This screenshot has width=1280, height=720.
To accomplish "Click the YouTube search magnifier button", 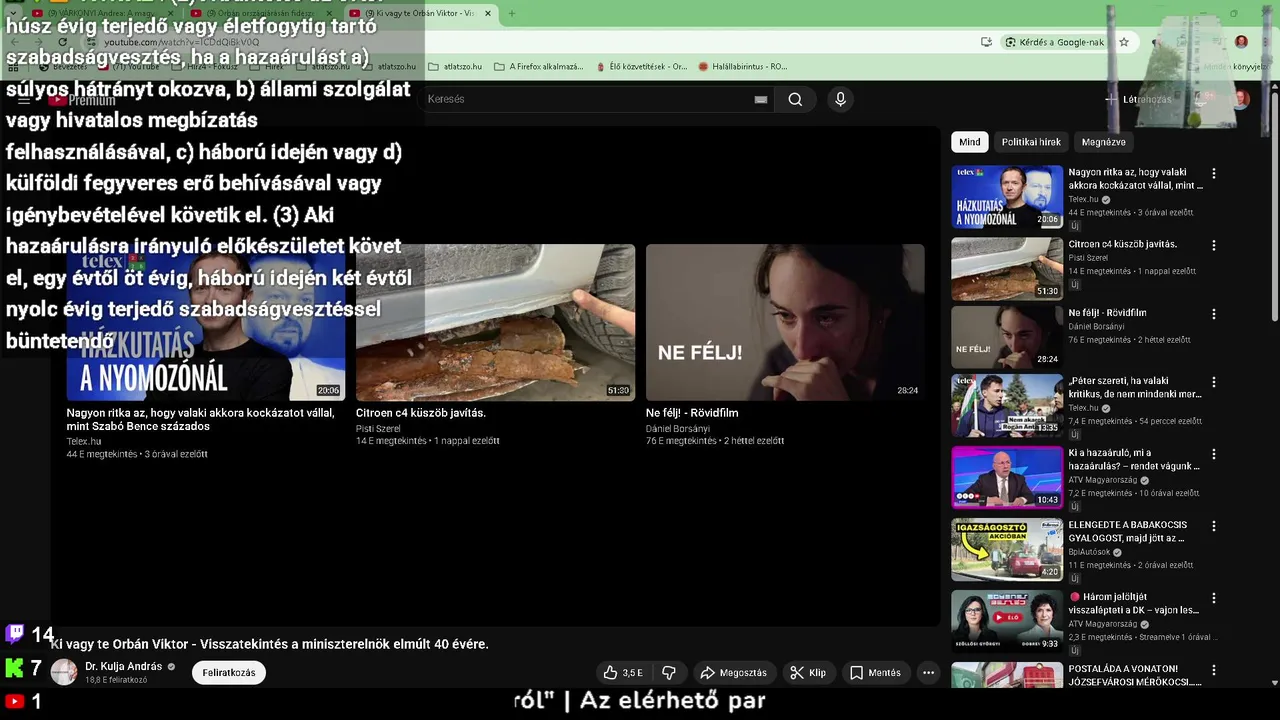I will [x=795, y=99].
